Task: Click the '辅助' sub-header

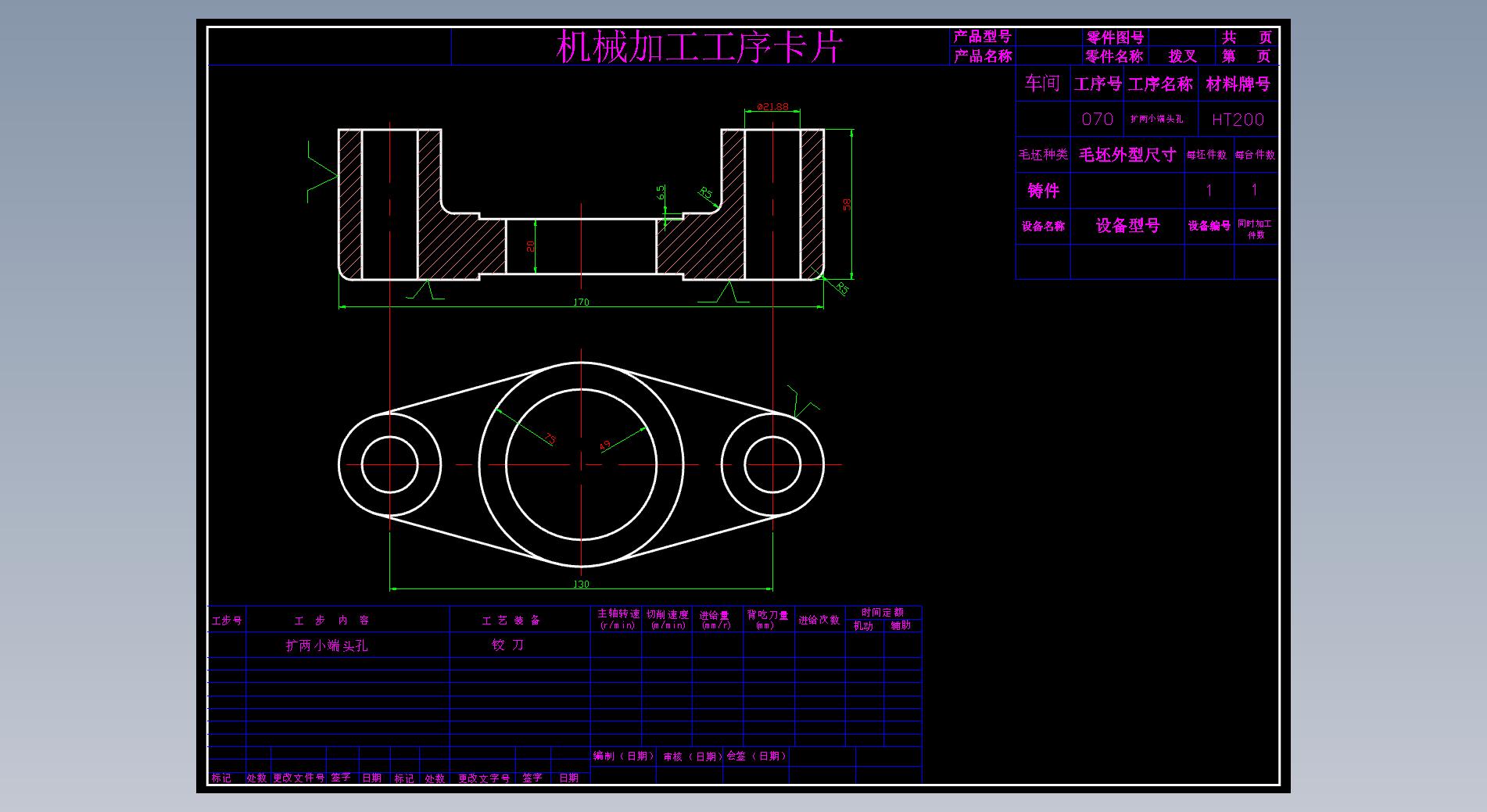Action: 901,625
